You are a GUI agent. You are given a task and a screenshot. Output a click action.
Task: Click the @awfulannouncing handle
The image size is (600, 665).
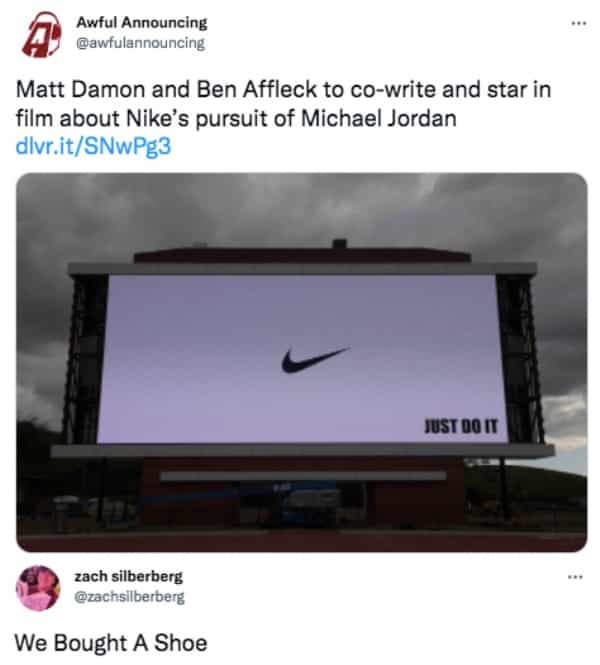(140, 43)
